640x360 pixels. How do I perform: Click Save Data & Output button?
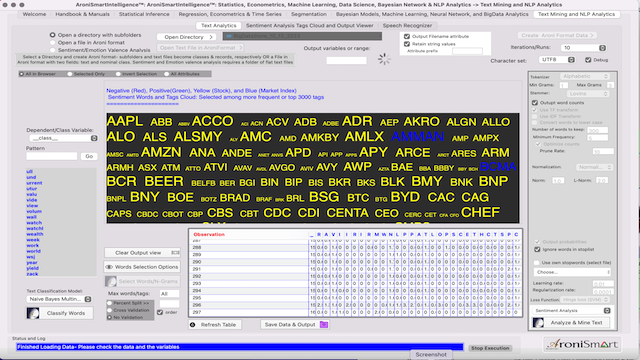(295, 324)
